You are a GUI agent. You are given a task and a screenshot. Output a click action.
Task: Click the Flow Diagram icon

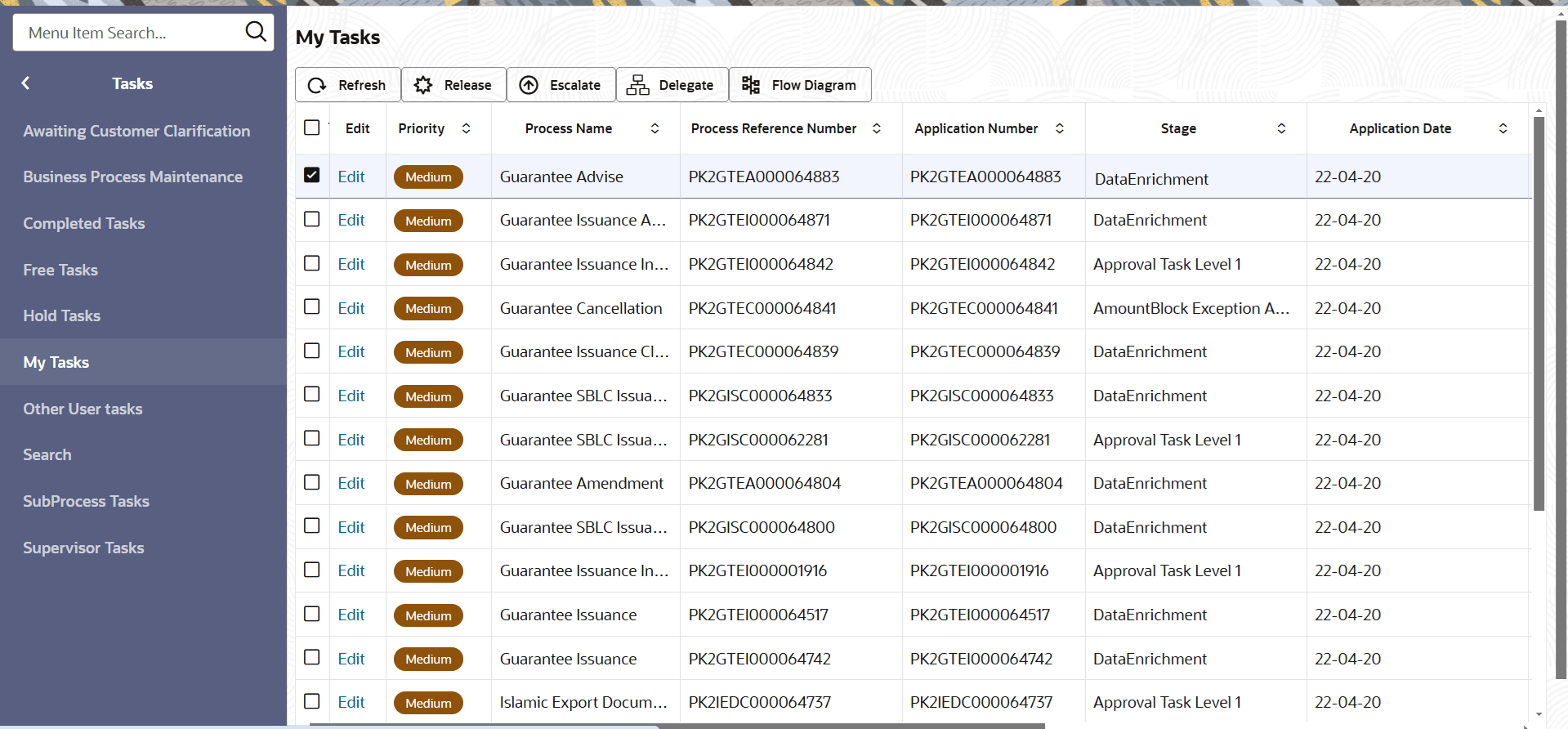(x=751, y=85)
